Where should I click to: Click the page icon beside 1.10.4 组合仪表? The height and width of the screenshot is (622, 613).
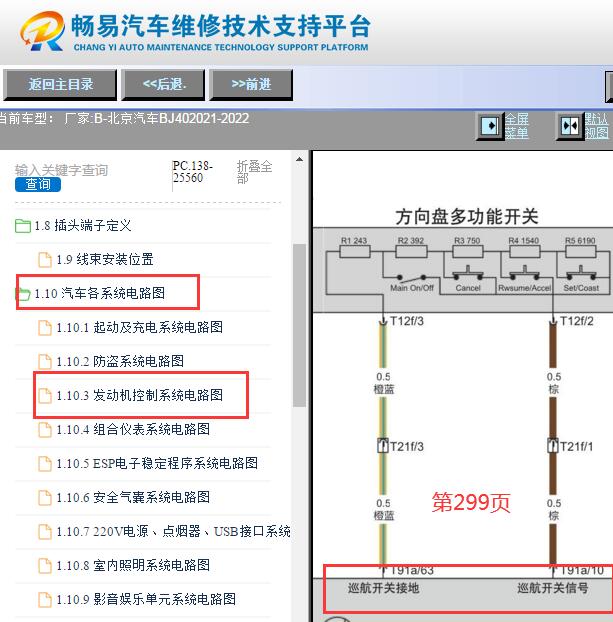click(45, 430)
